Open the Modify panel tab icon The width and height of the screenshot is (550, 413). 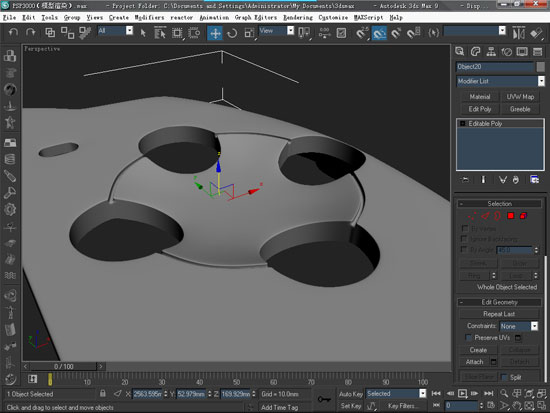pyautogui.click(x=476, y=52)
